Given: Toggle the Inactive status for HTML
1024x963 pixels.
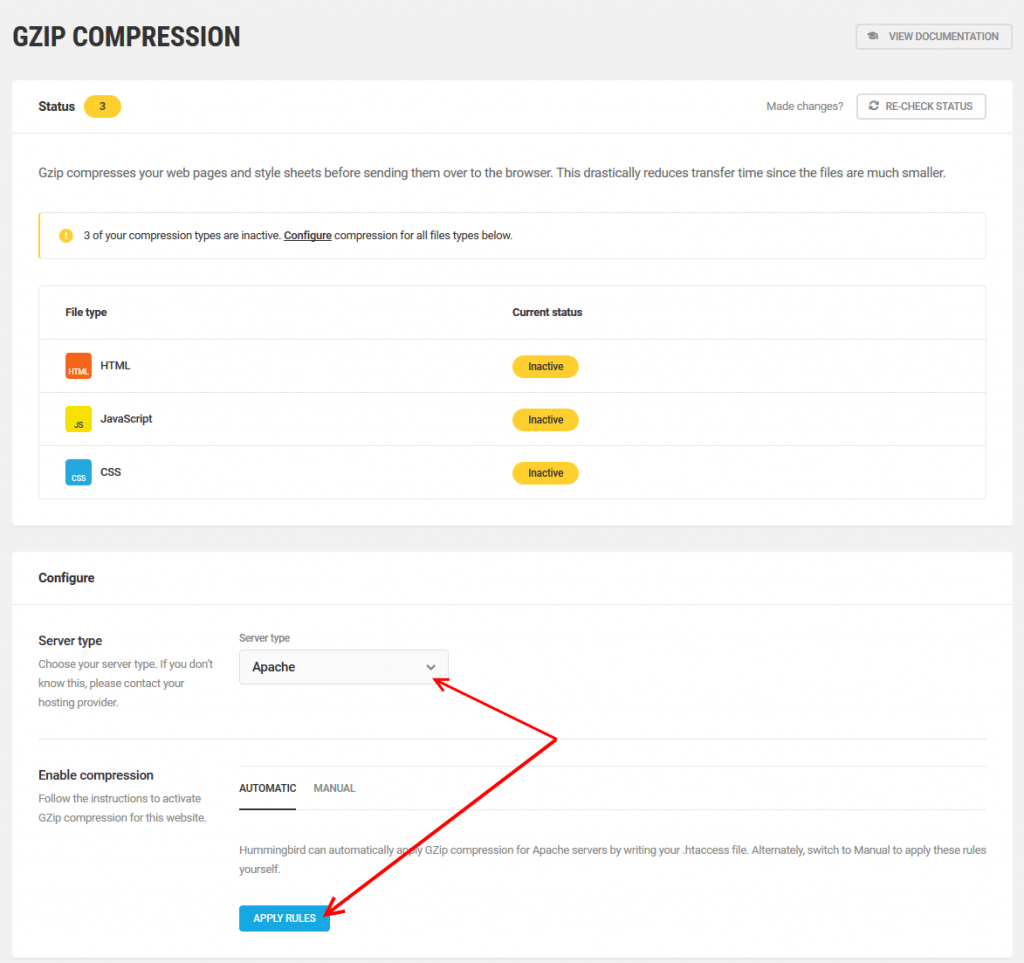Looking at the screenshot, I should (x=545, y=366).
